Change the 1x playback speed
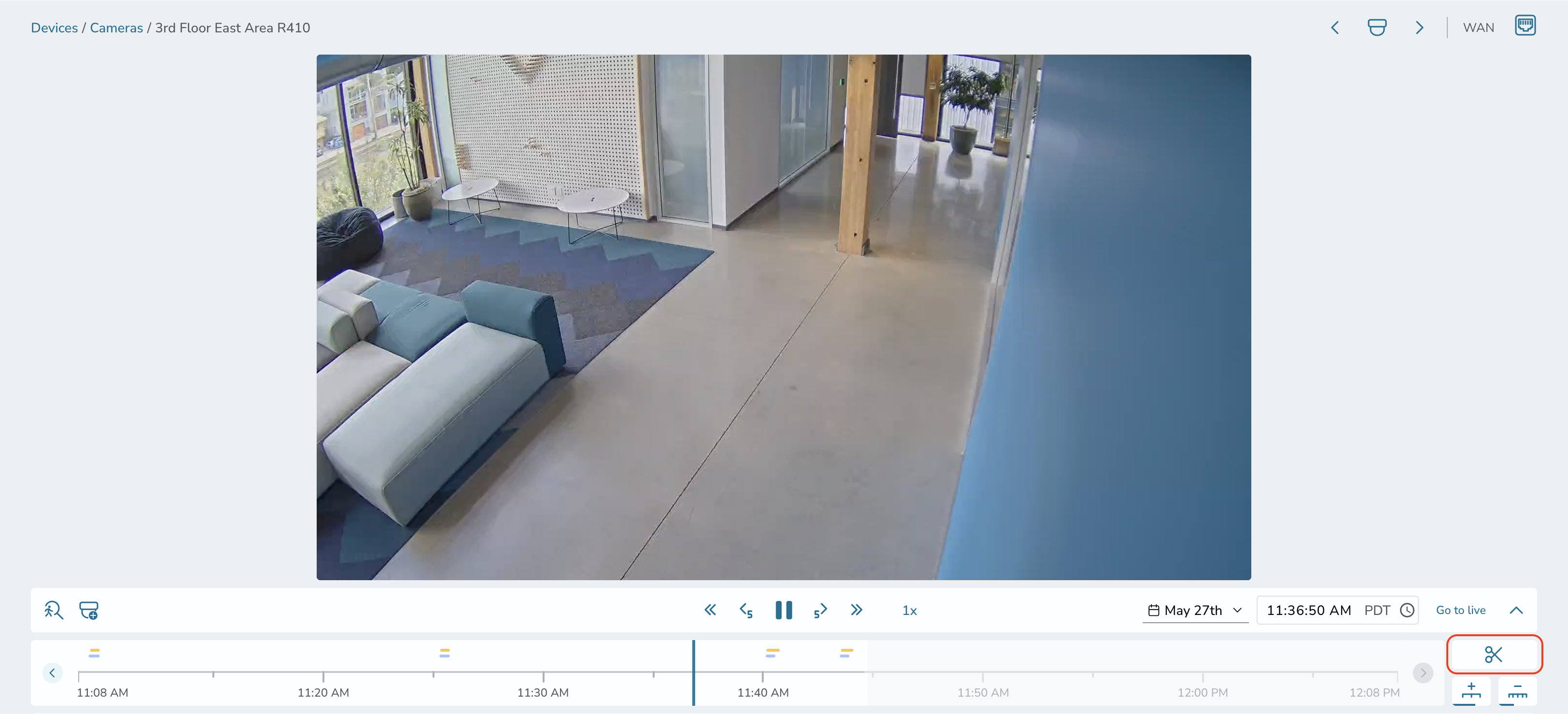The width and height of the screenshot is (1568, 714). click(x=910, y=611)
